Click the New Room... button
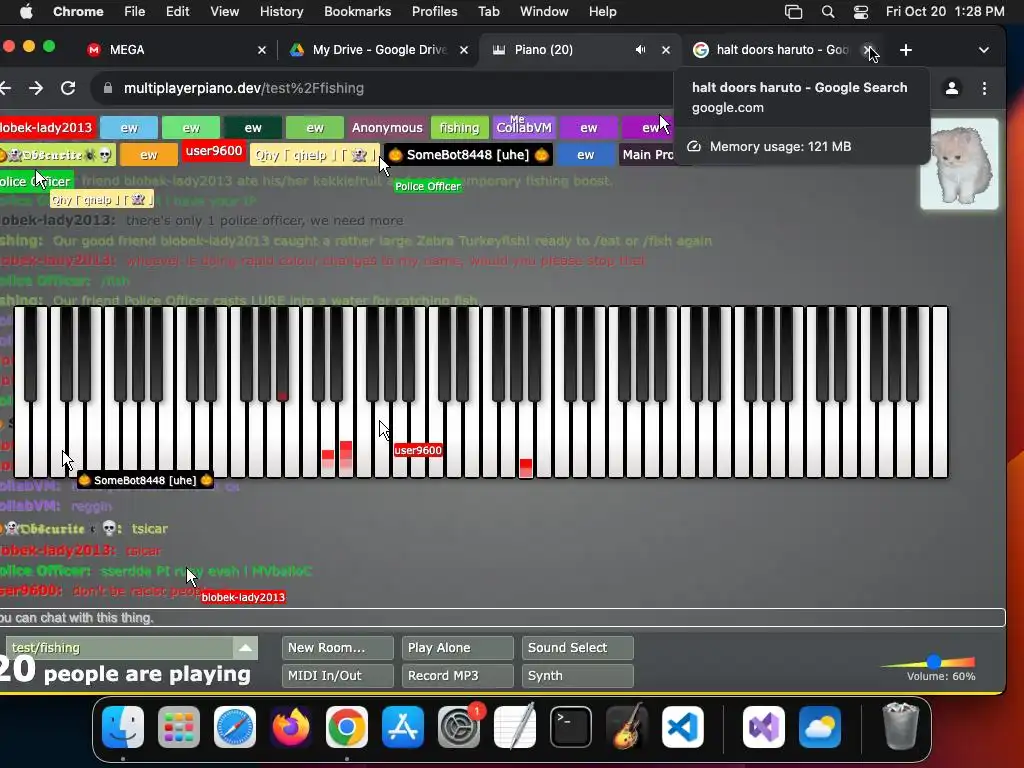Viewport: 1024px width, 768px height. [338, 648]
